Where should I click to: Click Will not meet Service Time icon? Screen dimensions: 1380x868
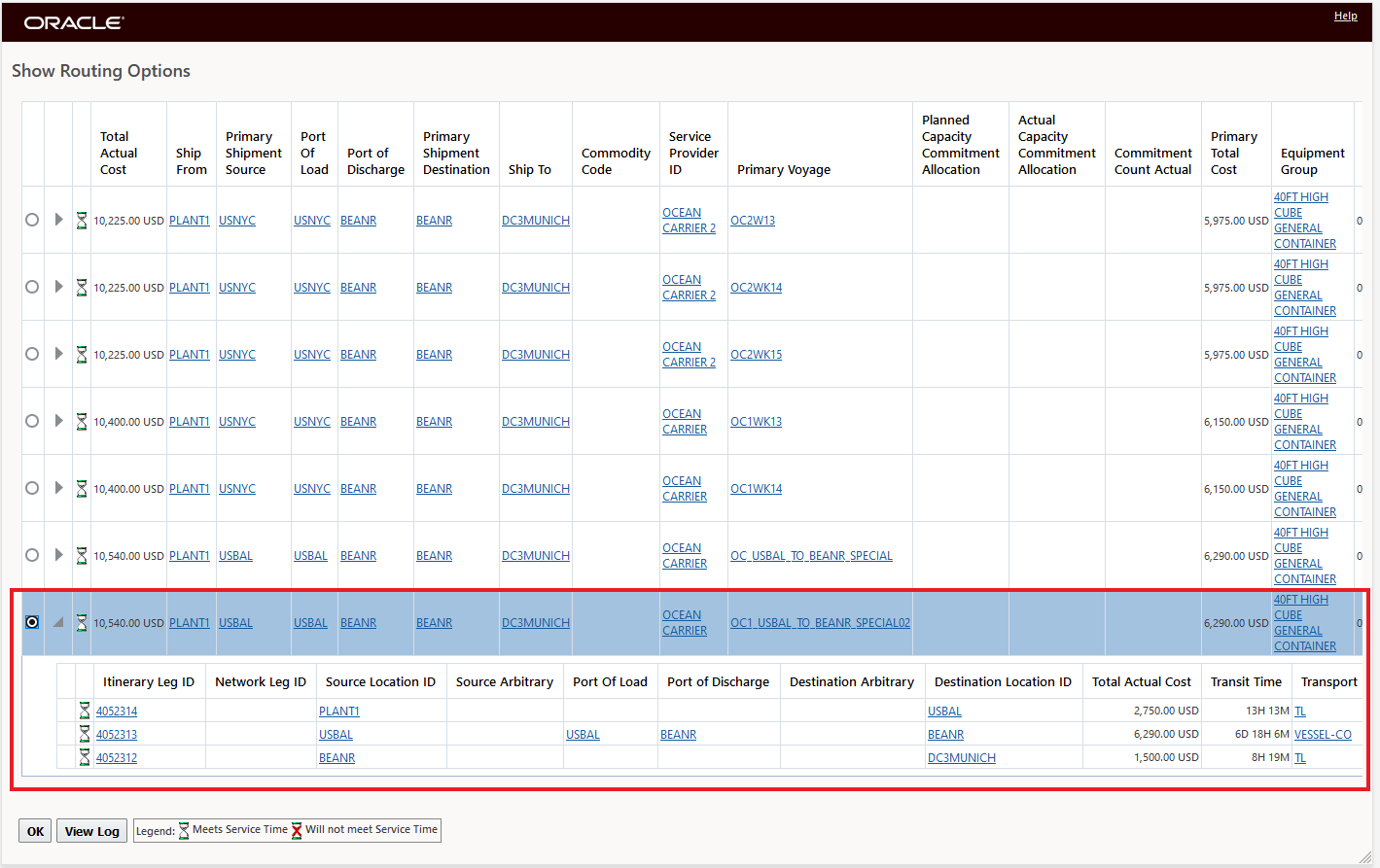[297, 831]
